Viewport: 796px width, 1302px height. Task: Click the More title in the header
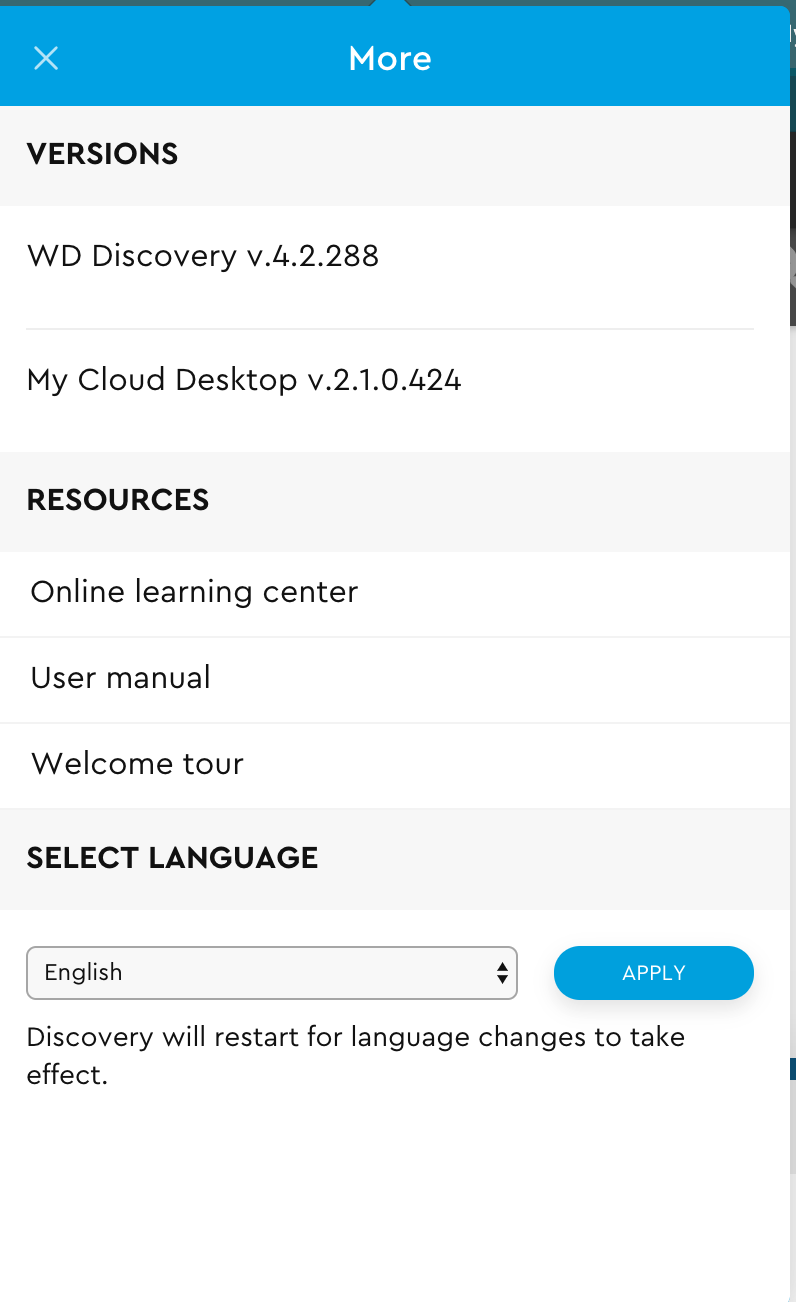(x=390, y=58)
